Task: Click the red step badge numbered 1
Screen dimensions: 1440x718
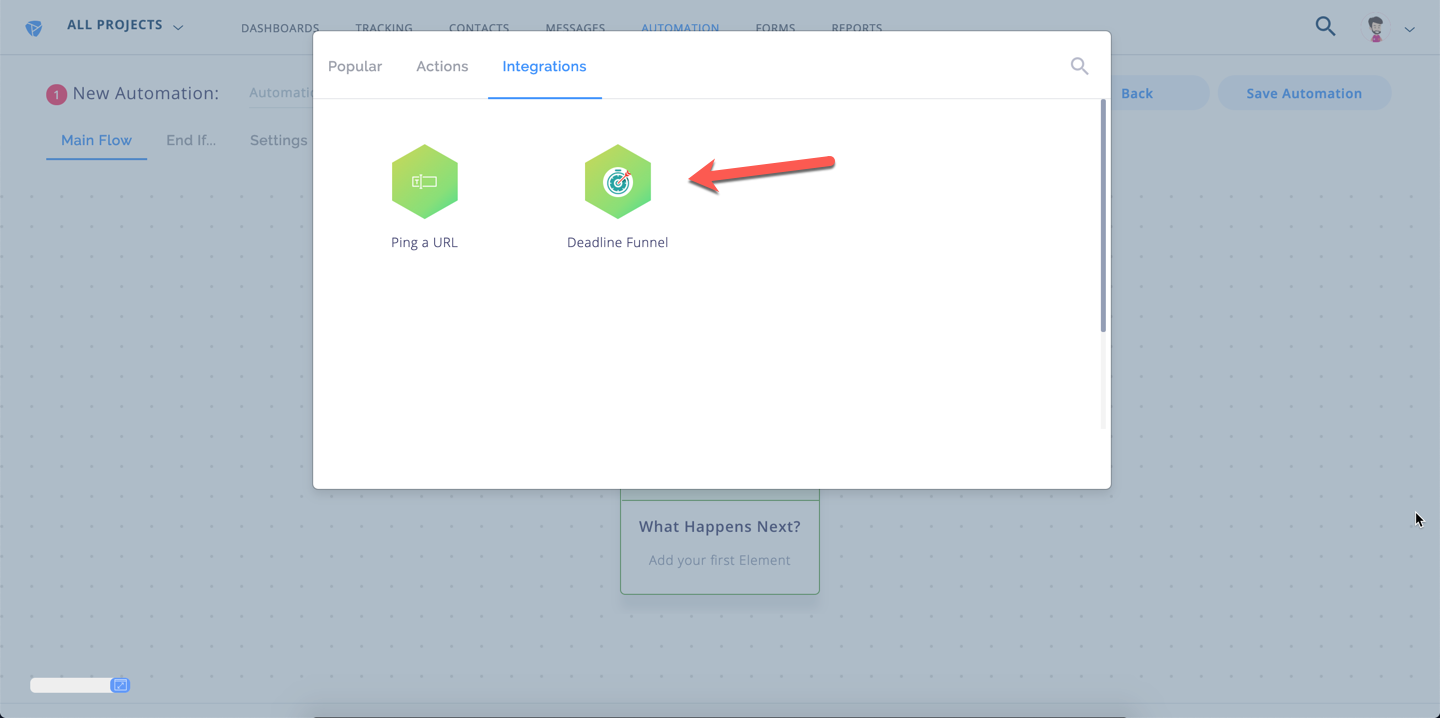Action: (x=56, y=94)
